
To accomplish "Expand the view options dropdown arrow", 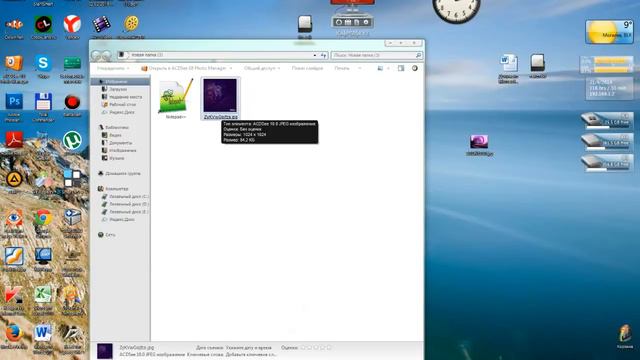I will 388,68.
